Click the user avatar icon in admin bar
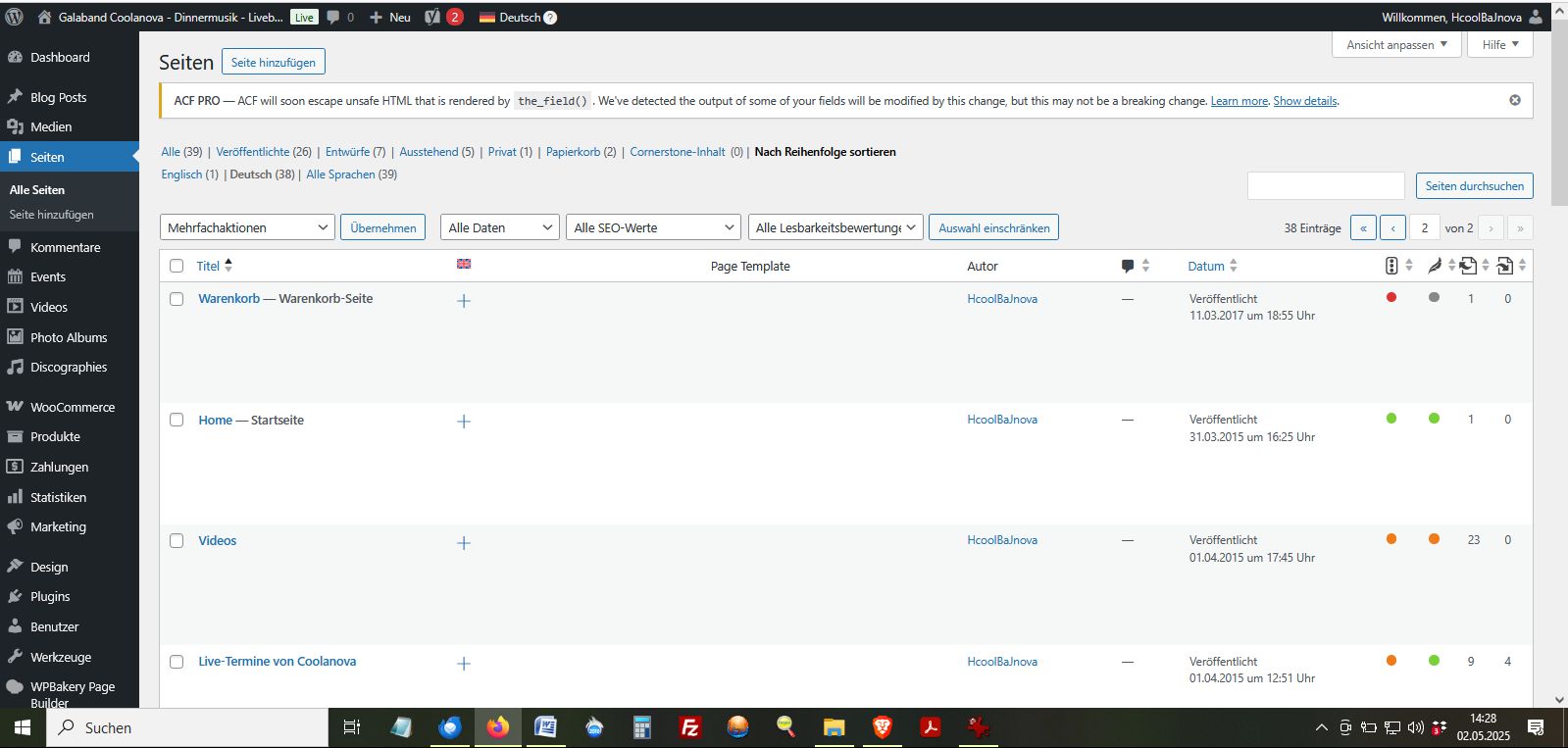1568x748 pixels. point(1536,17)
